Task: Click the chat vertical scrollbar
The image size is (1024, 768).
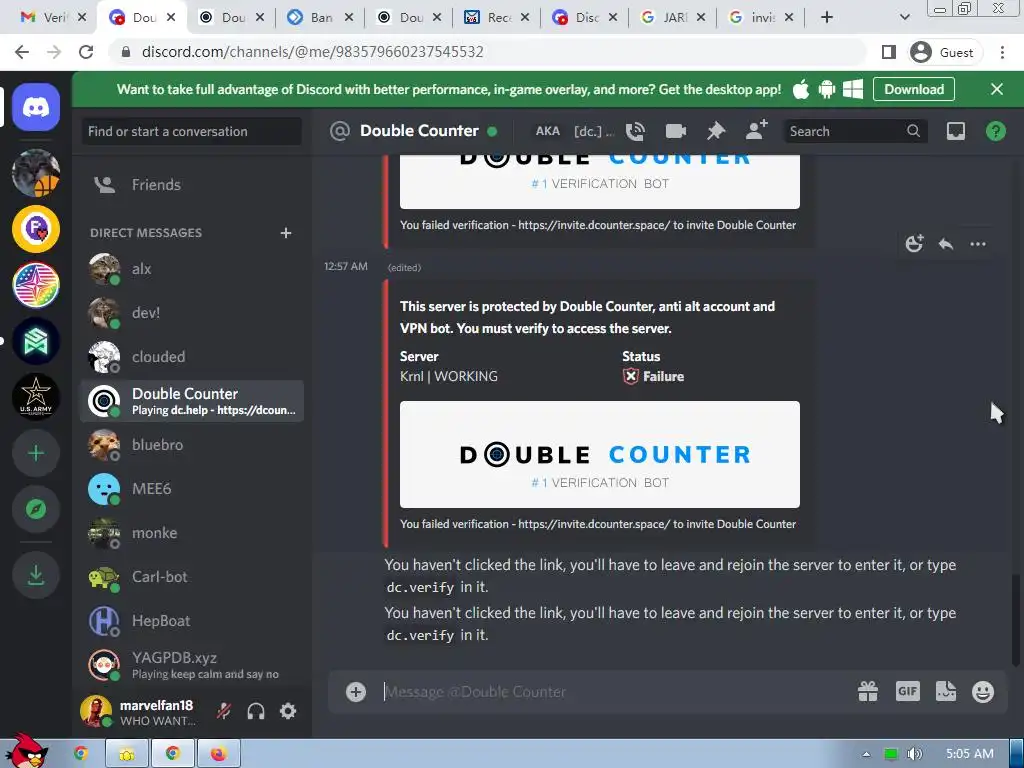Action: (1016, 620)
